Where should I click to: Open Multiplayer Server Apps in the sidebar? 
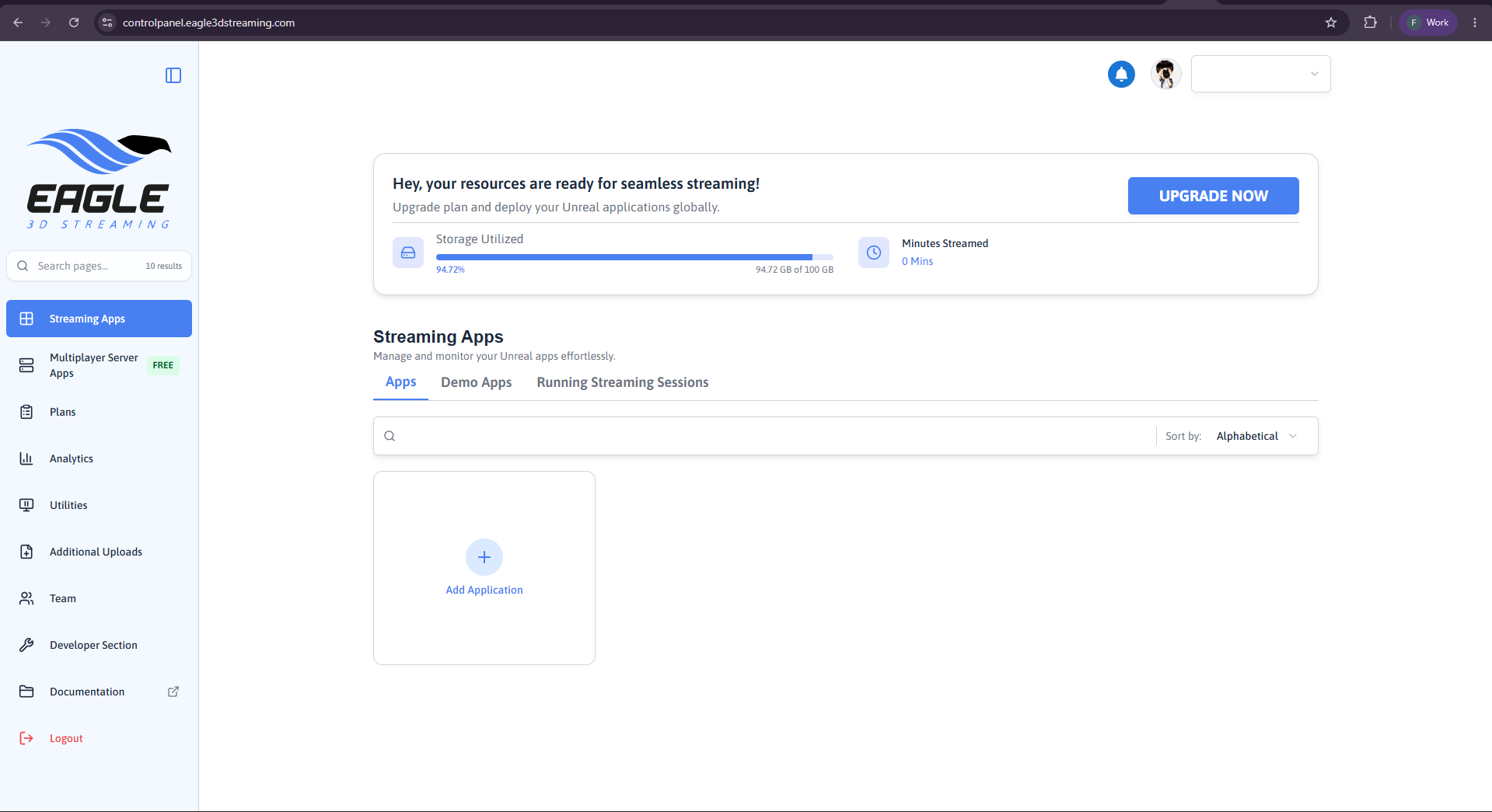[x=99, y=365]
